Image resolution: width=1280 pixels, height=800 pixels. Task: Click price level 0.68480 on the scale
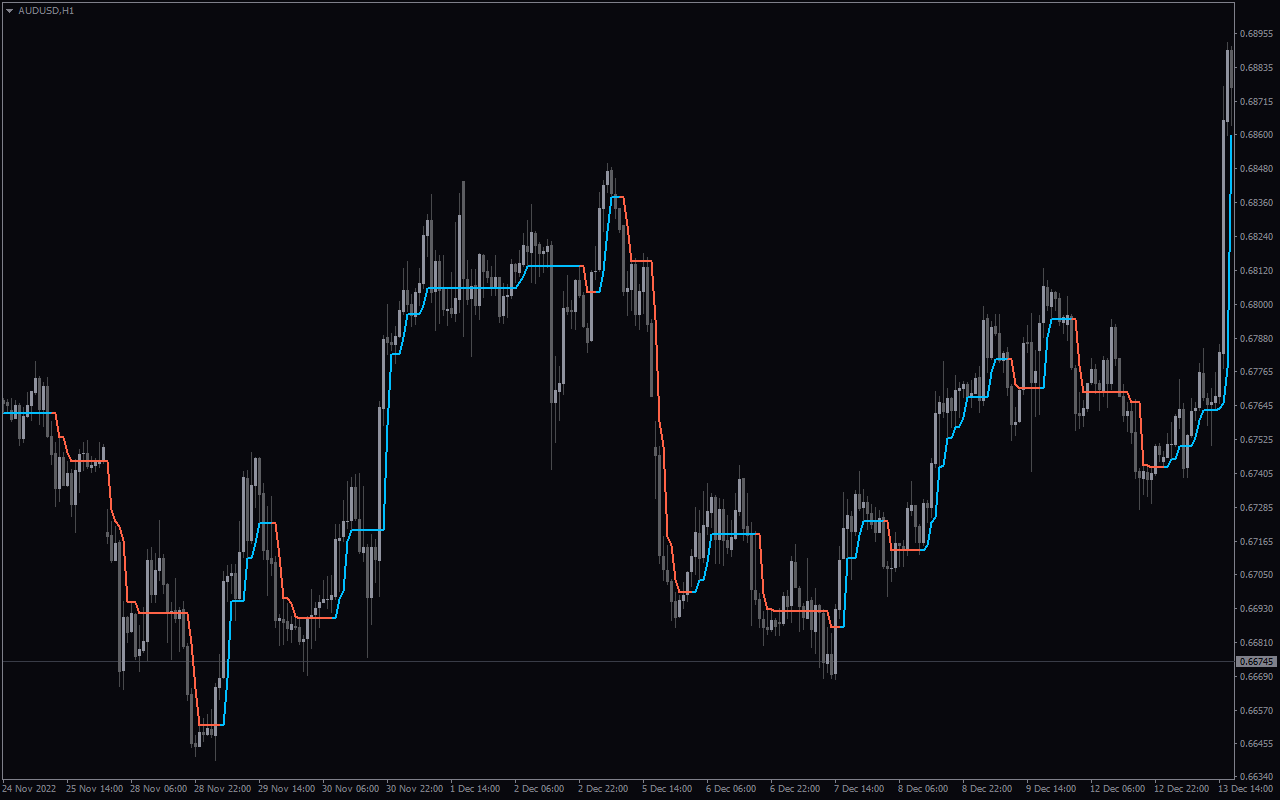(x=1258, y=169)
